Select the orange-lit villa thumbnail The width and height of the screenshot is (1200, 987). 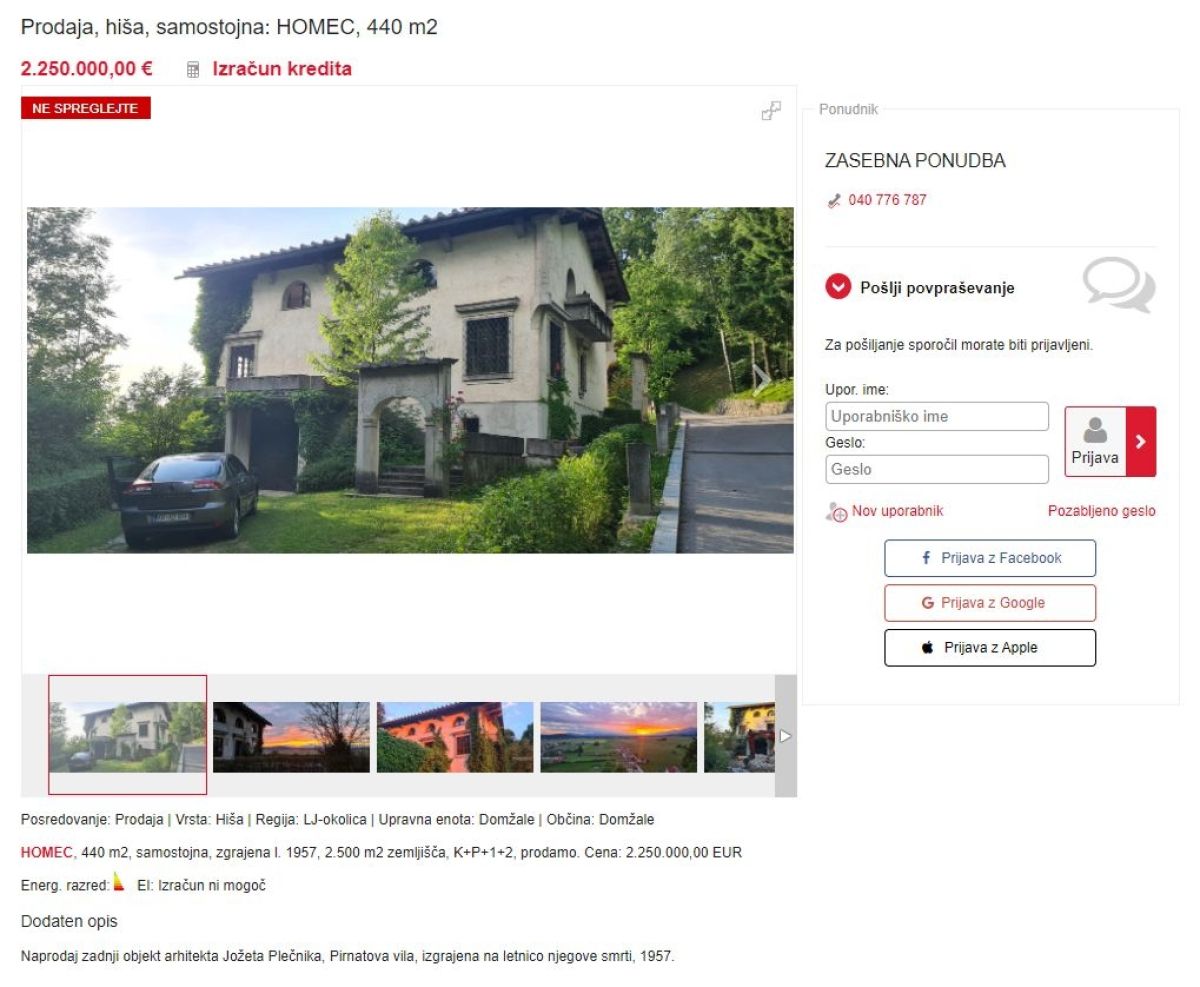pyautogui.click(x=455, y=737)
